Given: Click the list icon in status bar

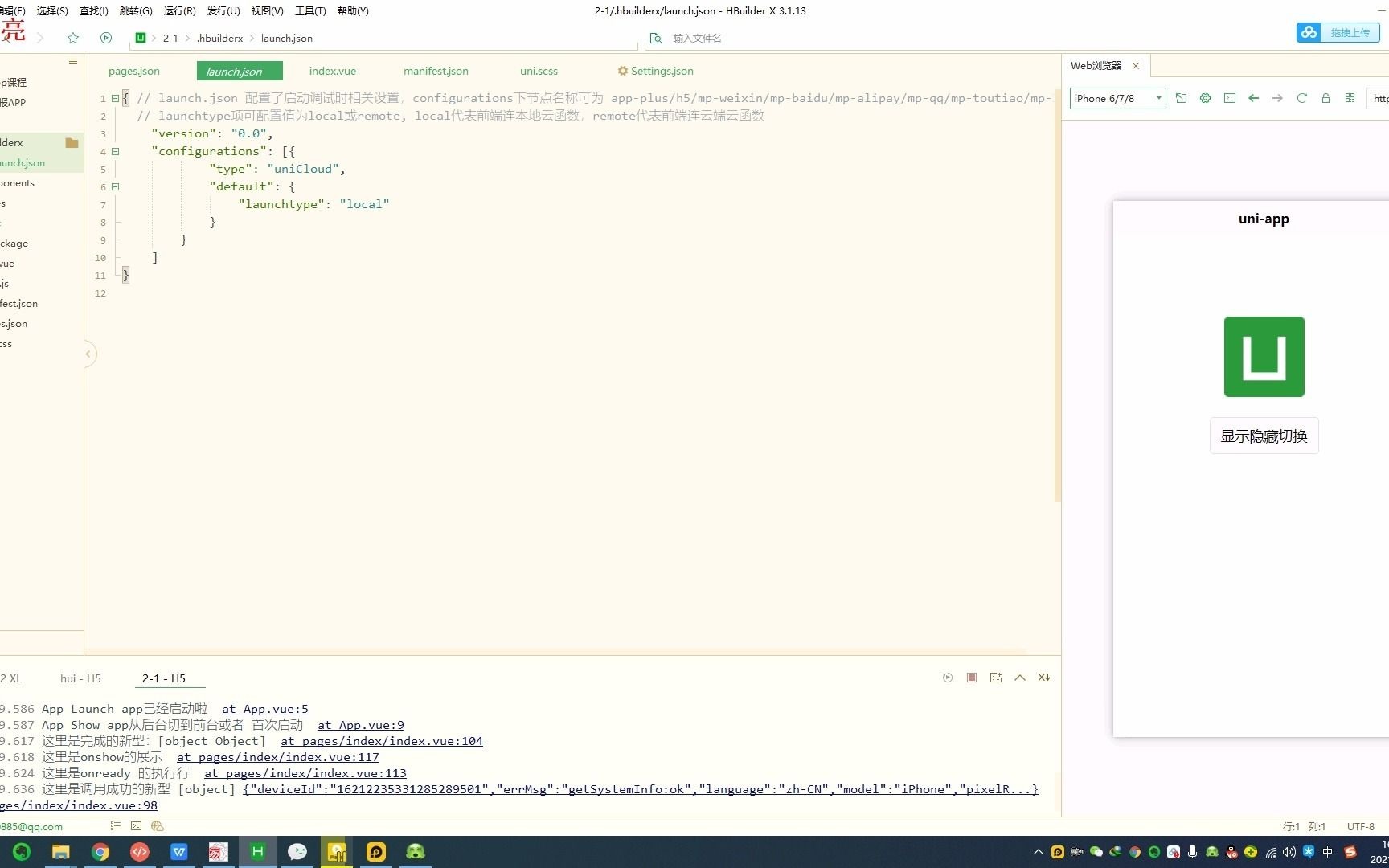Looking at the screenshot, I should point(116,826).
